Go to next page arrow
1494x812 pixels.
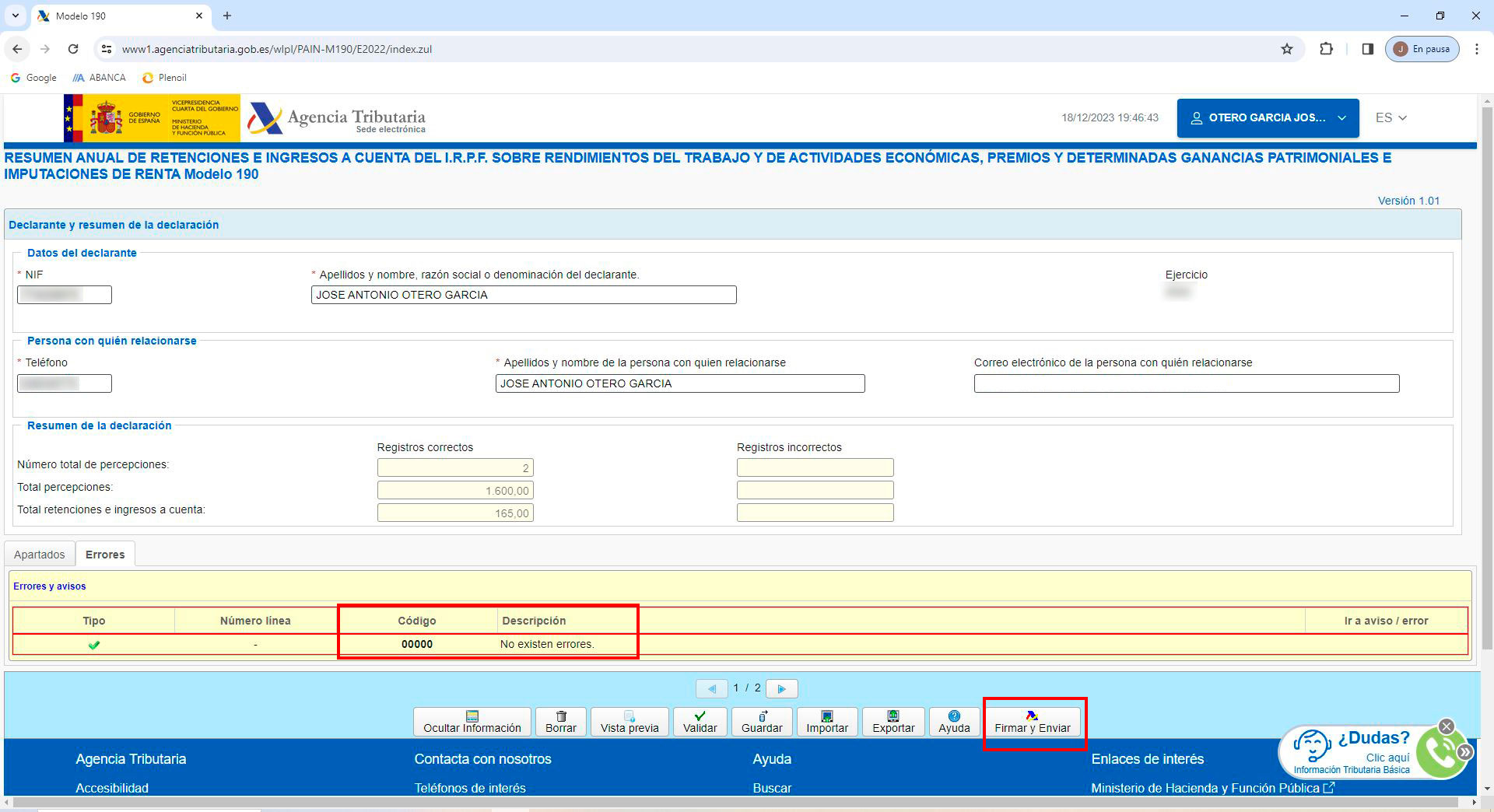tap(782, 688)
